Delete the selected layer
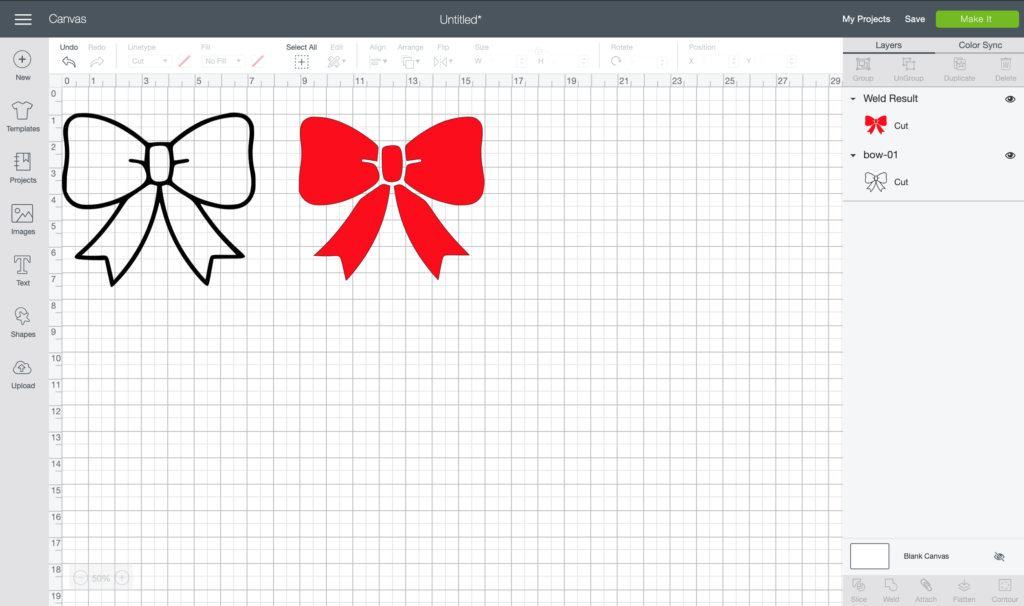 point(1005,69)
